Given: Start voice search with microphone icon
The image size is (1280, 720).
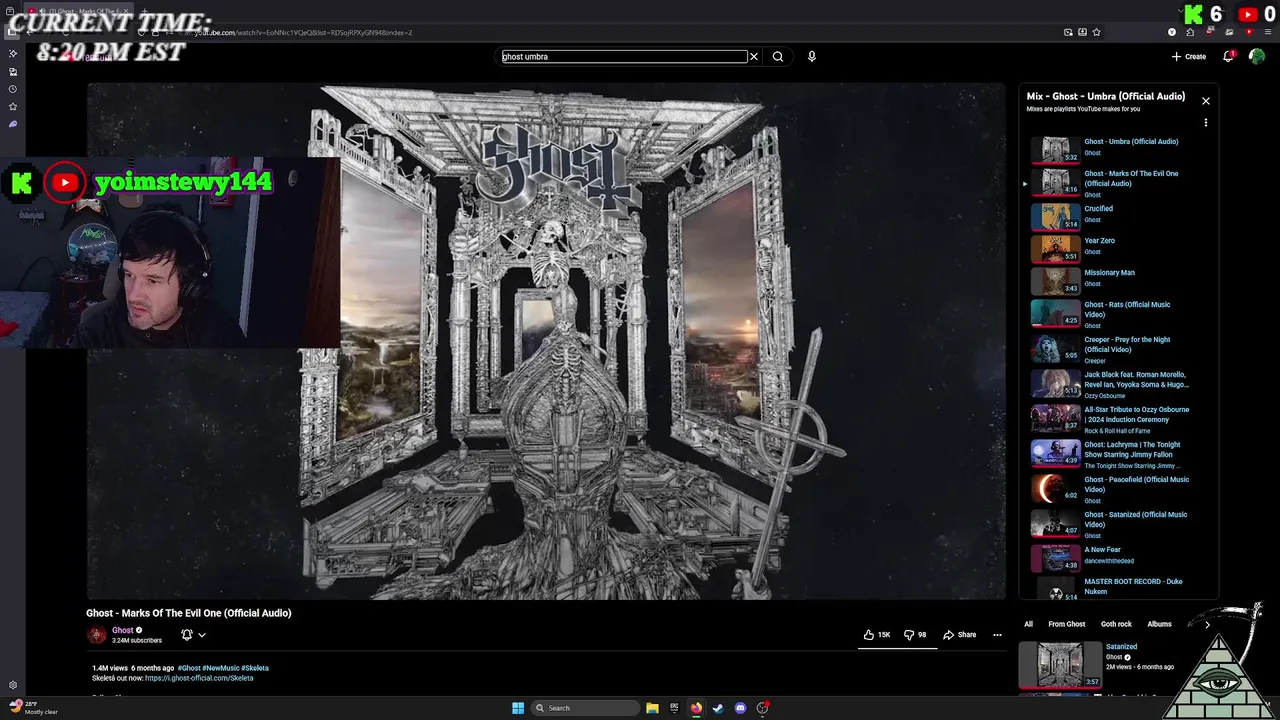Looking at the screenshot, I should [x=812, y=57].
